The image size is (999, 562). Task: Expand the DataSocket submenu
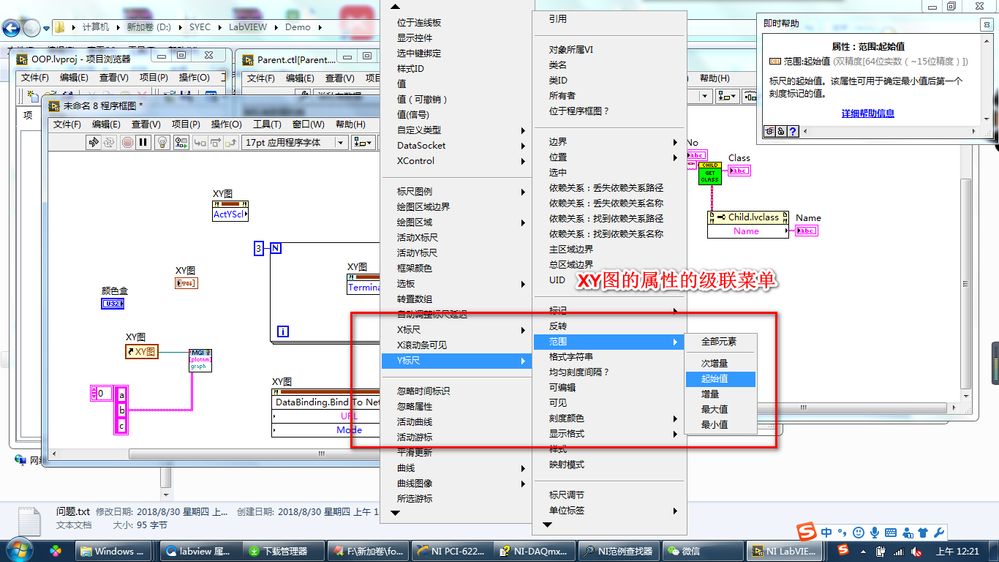coord(456,145)
